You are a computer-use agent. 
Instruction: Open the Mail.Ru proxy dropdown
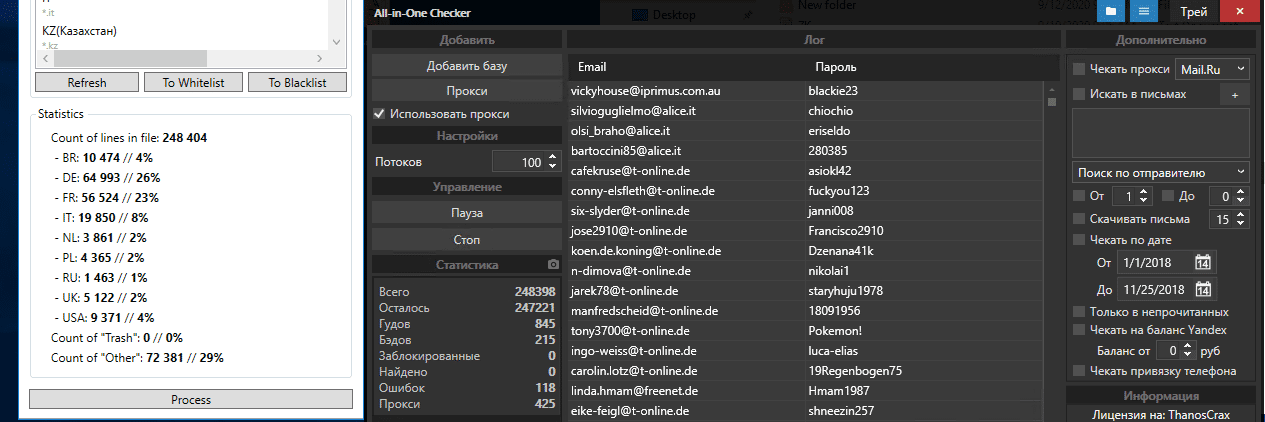(x=1212, y=69)
